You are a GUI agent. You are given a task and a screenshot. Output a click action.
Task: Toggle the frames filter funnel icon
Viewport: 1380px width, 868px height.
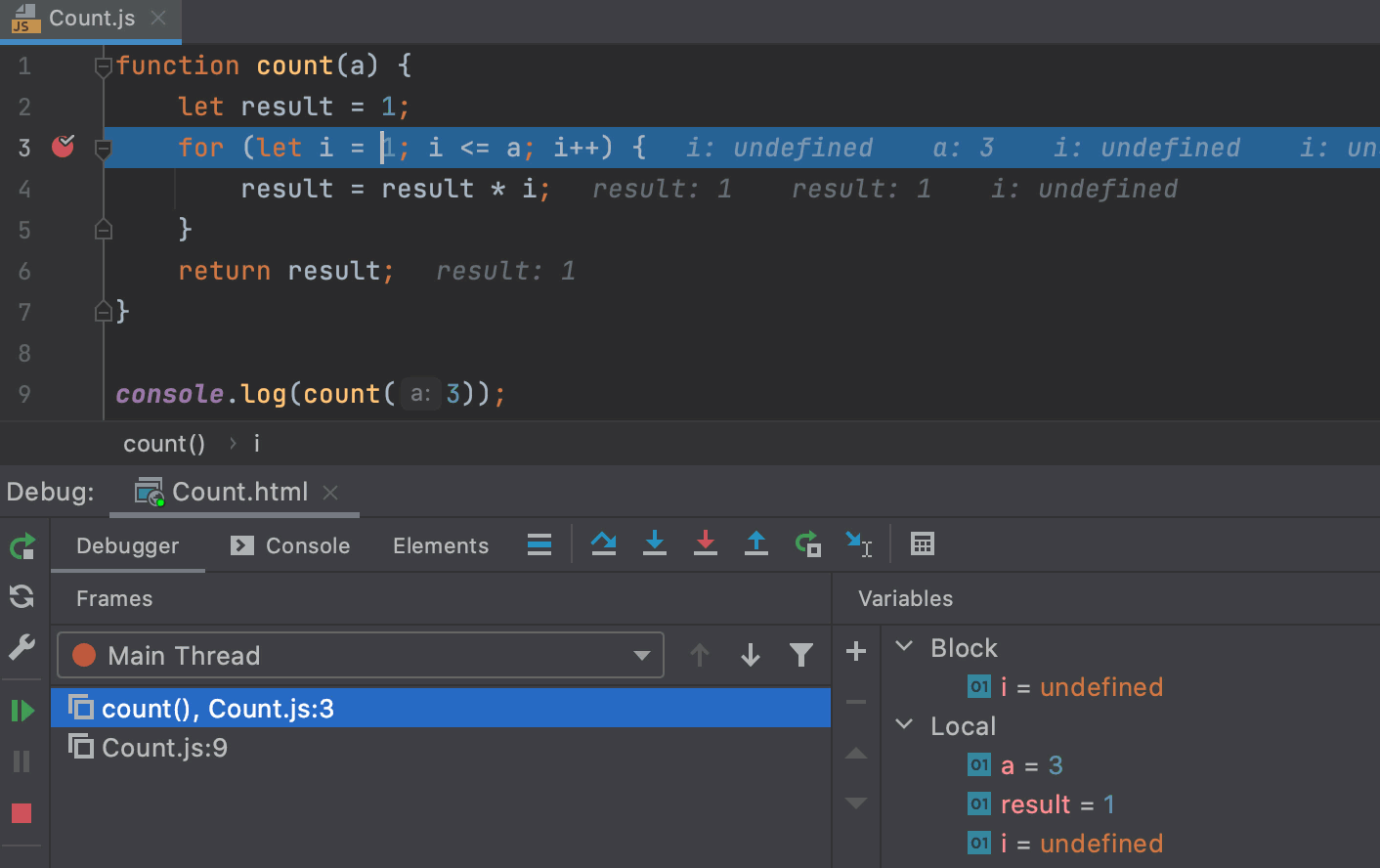800,655
